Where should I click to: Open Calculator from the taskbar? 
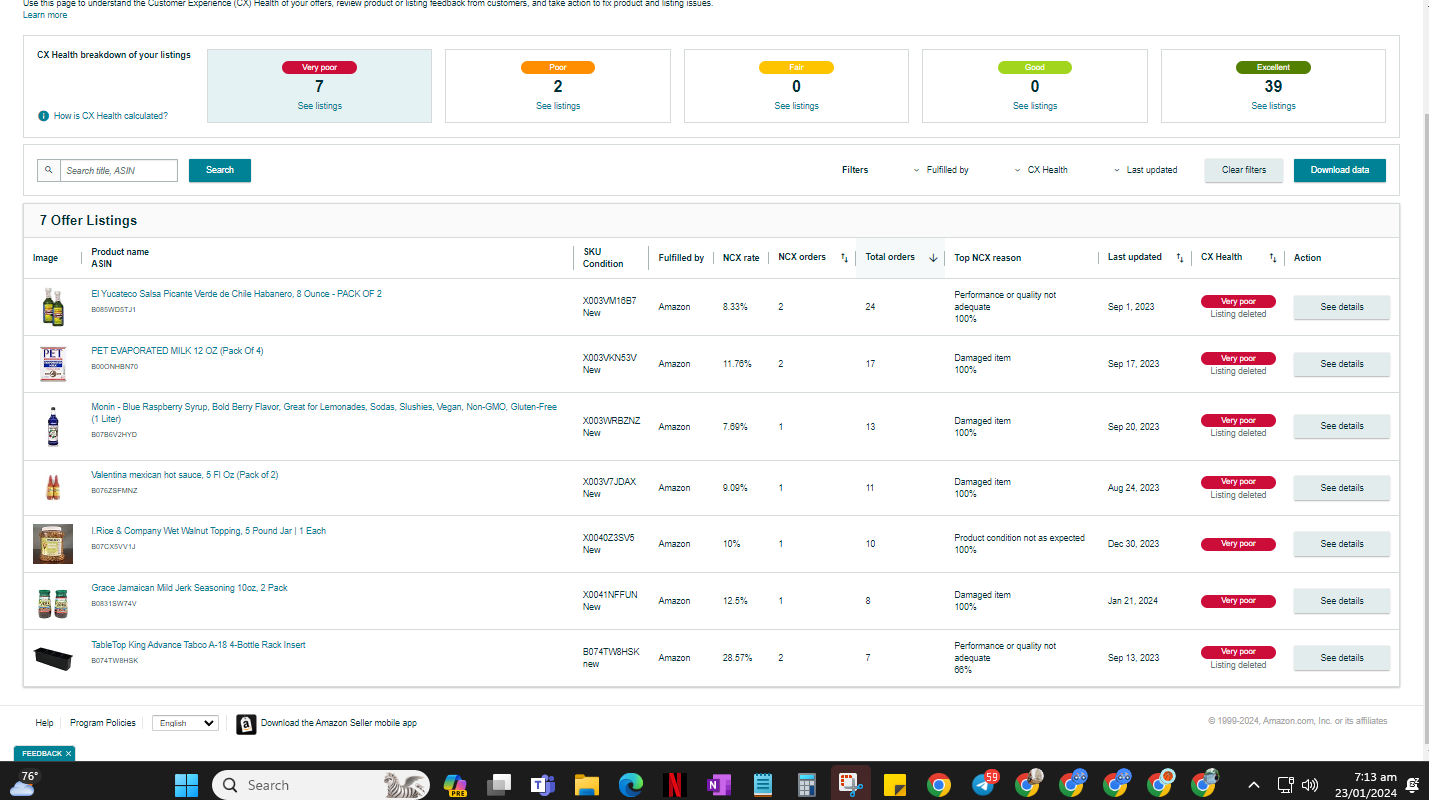806,785
